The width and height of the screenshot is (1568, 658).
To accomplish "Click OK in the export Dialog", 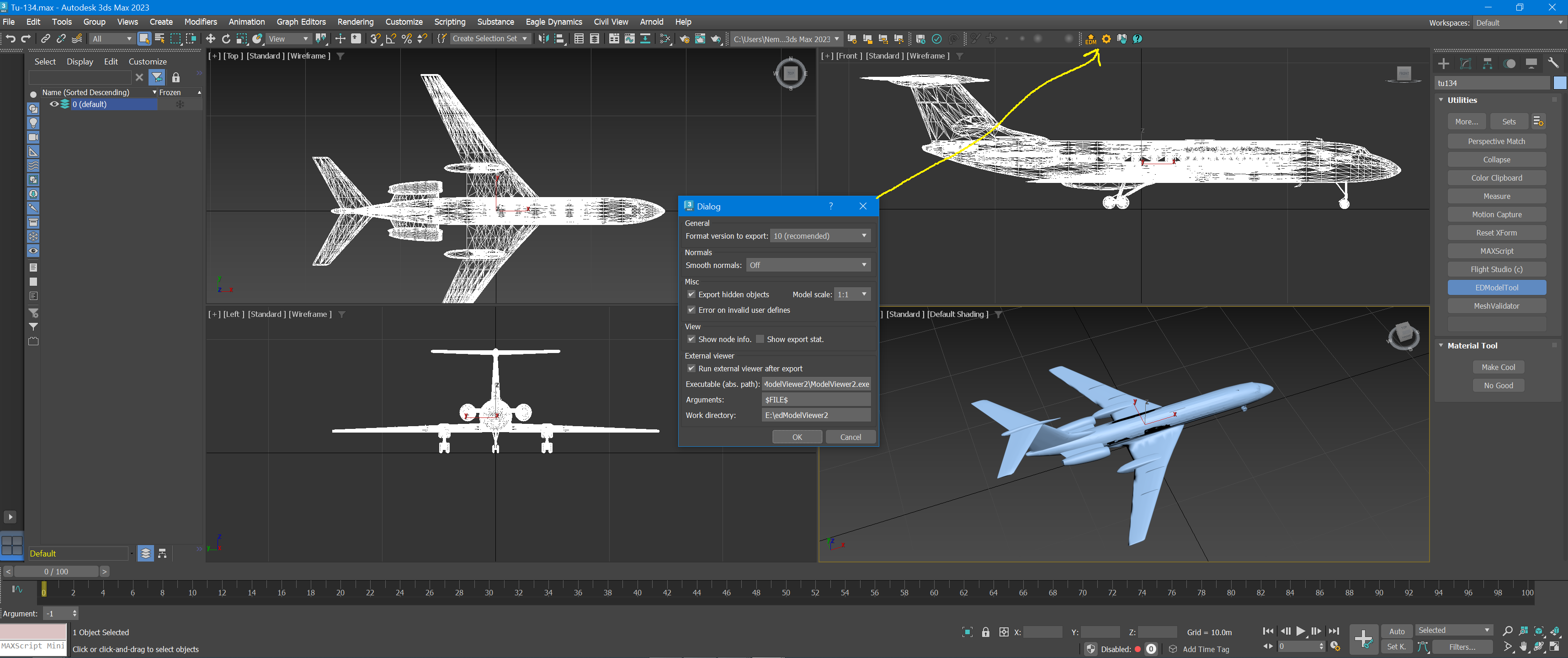I will point(797,437).
